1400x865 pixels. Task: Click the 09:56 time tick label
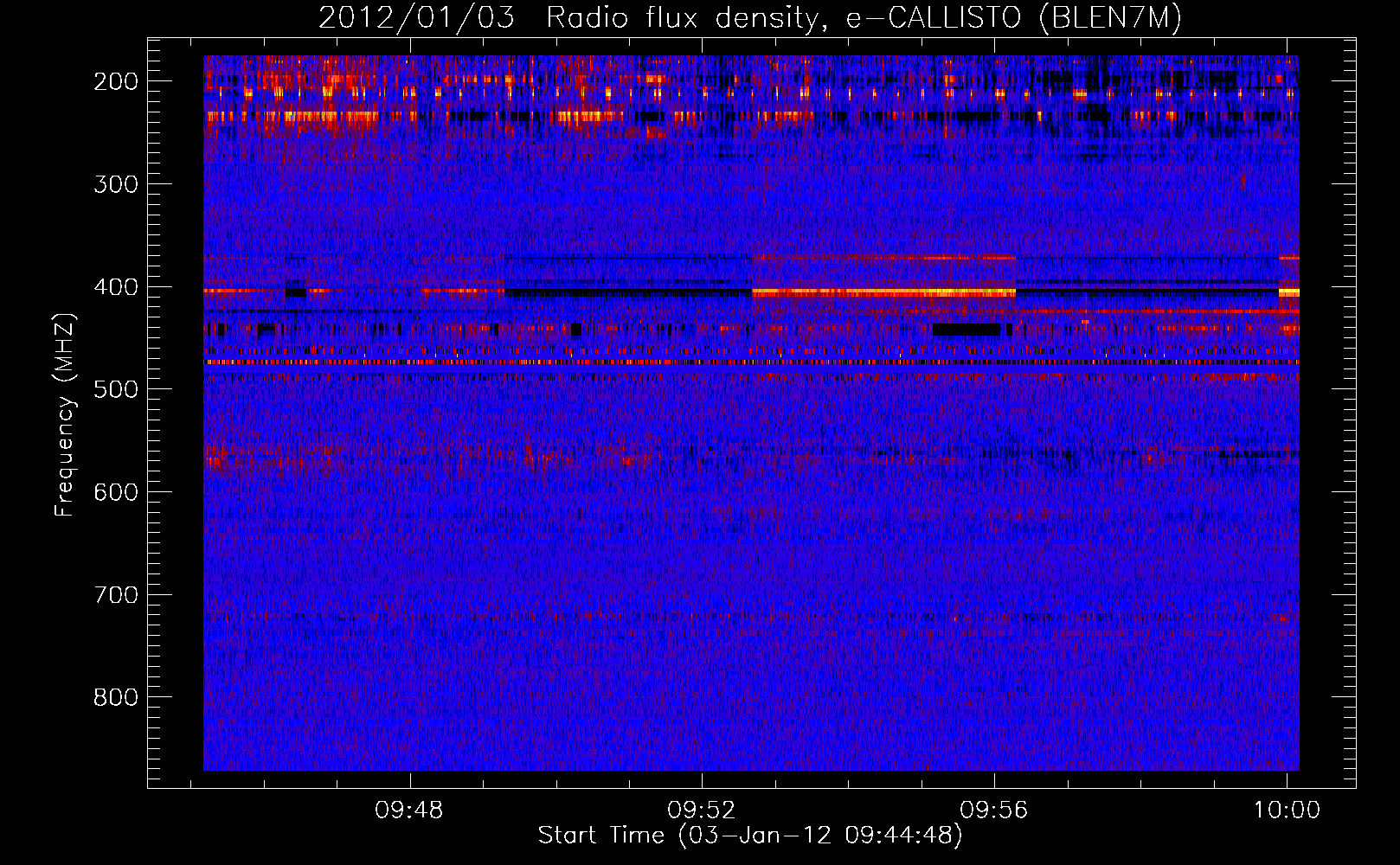pyautogui.click(x=994, y=811)
